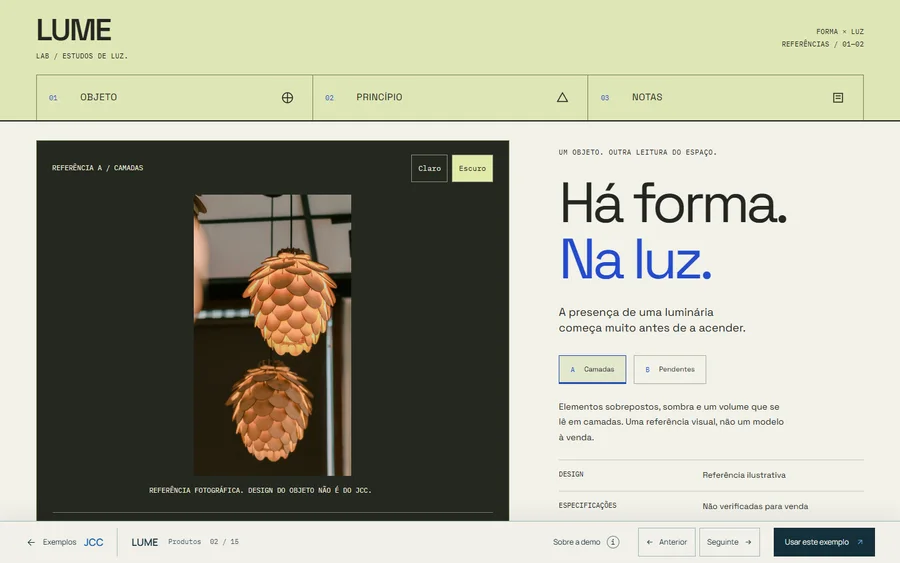900x563 pixels.
Task: Open the 01 OBJETO tab
Action: [x=174, y=98]
